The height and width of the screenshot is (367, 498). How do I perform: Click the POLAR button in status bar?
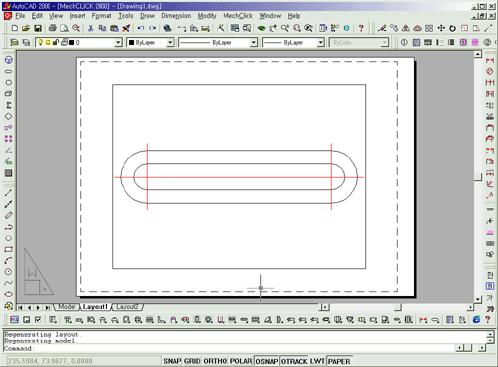tap(241, 361)
